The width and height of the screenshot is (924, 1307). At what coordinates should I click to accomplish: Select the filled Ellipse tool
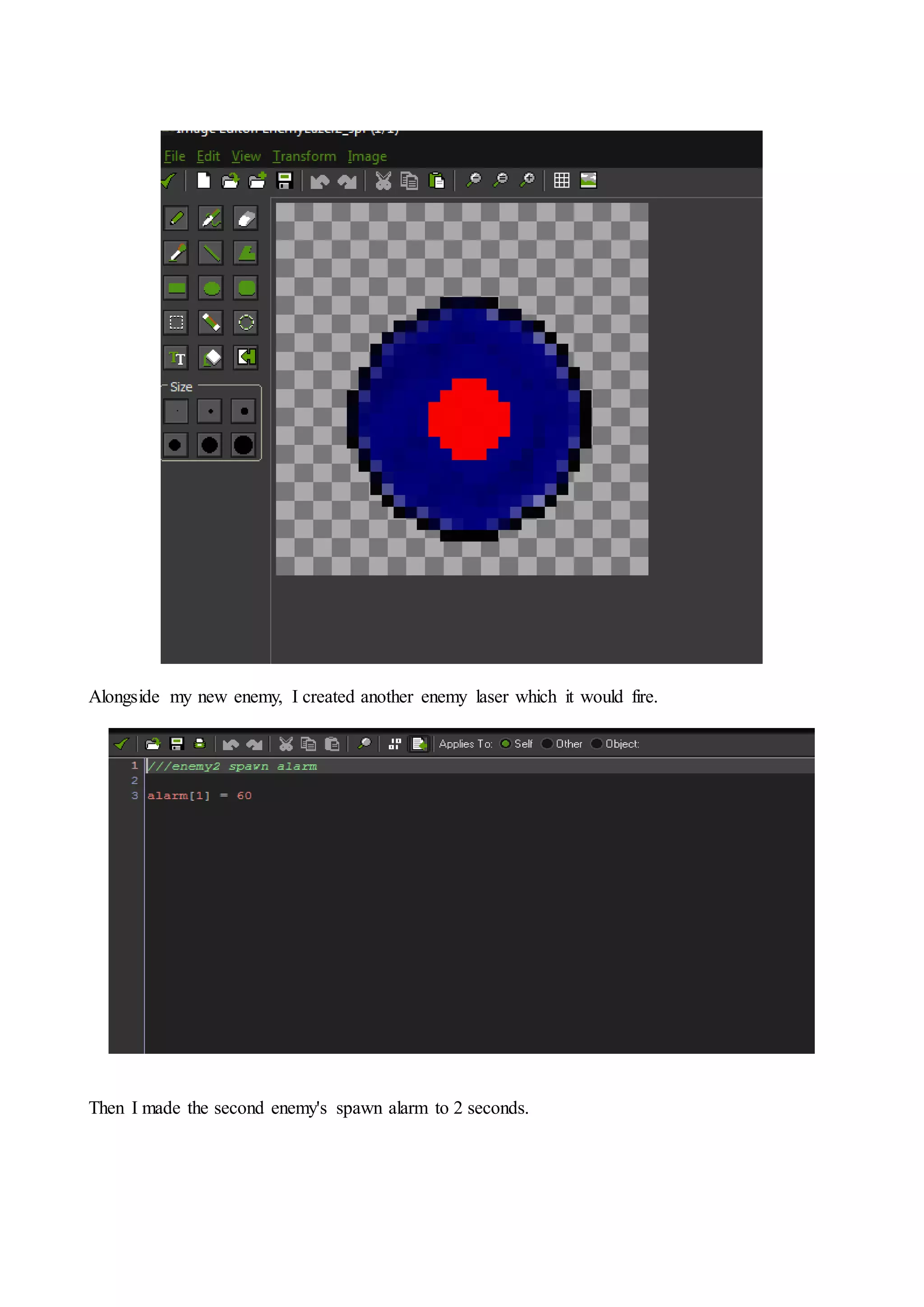click(211, 288)
